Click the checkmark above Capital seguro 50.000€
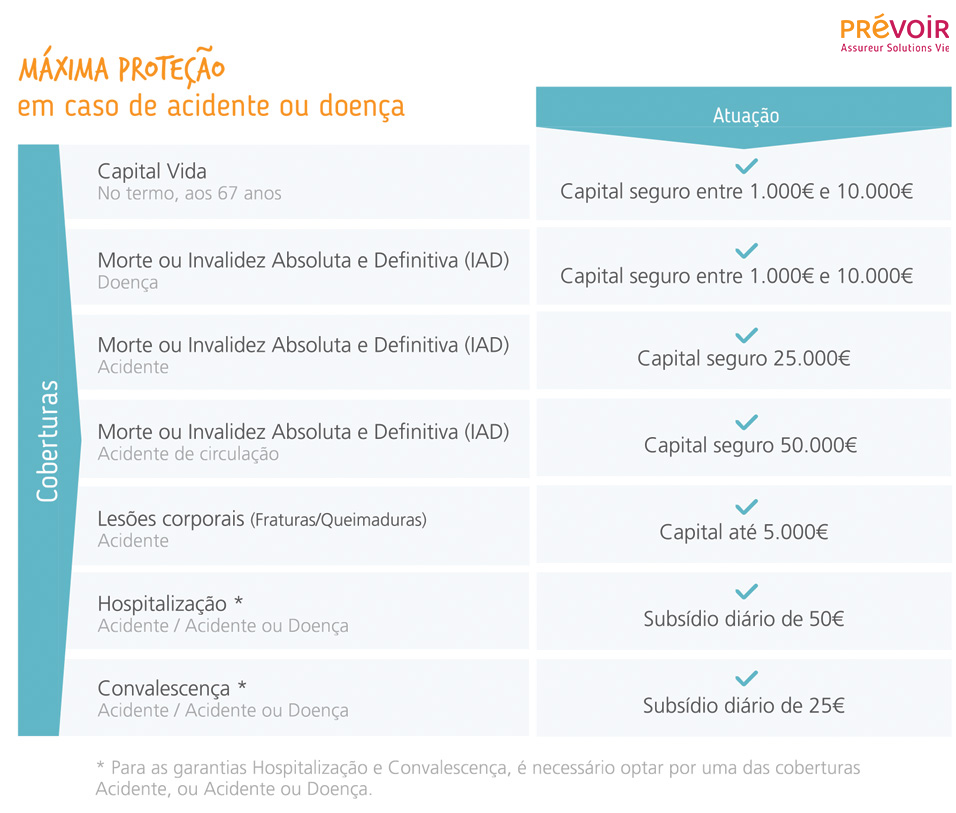956x813 pixels. 746,421
